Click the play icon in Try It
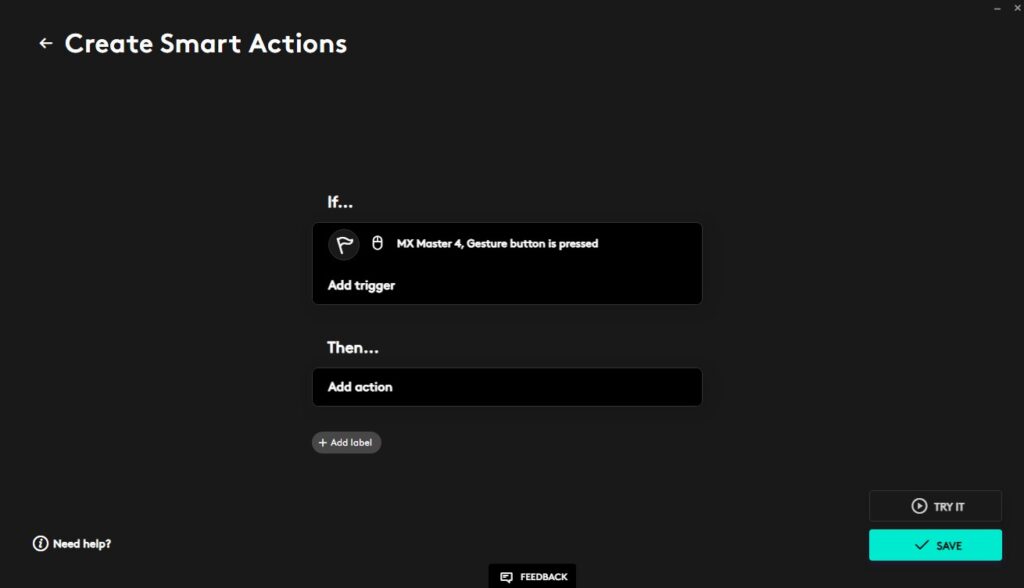1024x588 pixels. point(919,506)
